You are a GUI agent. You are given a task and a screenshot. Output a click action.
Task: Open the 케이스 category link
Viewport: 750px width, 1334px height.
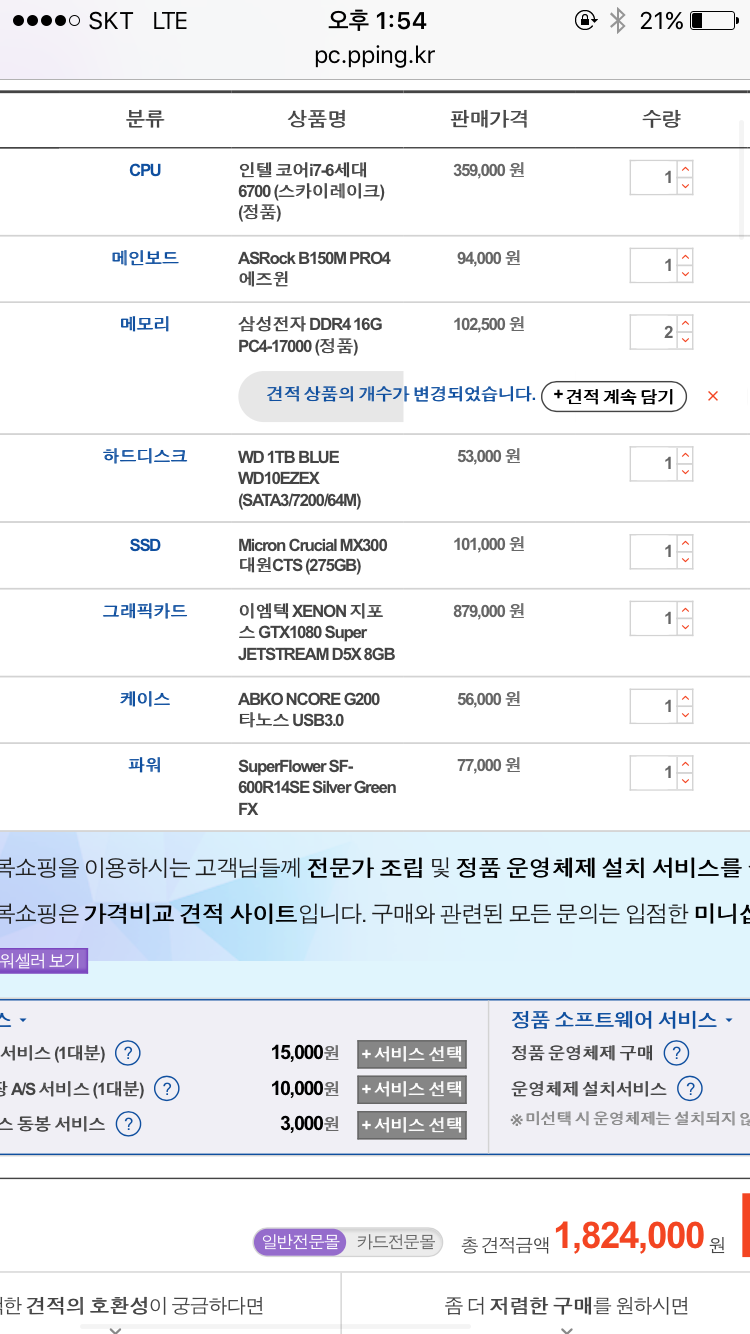click(145, 698)
